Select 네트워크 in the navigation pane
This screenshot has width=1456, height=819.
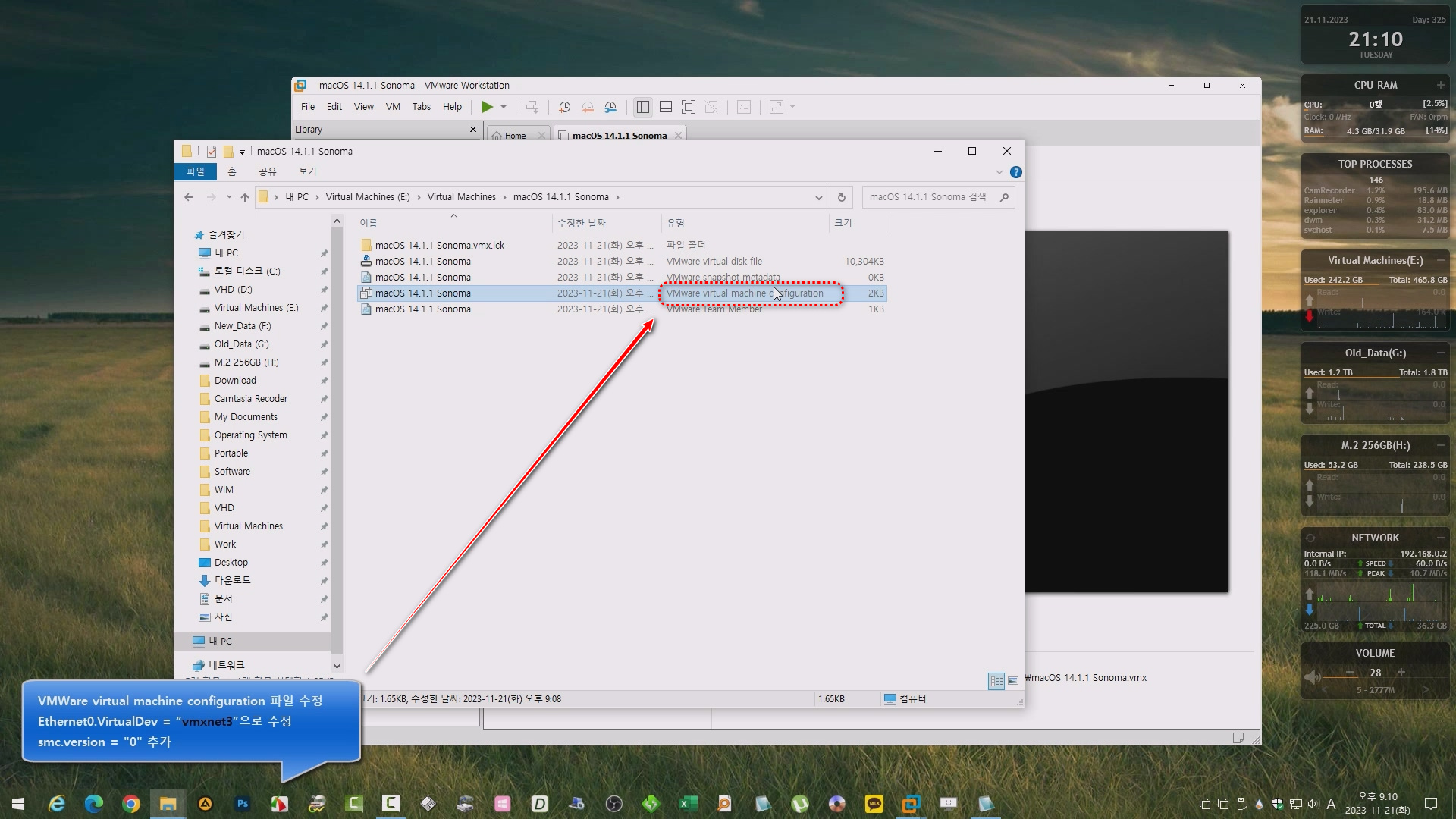coord(226,664)
